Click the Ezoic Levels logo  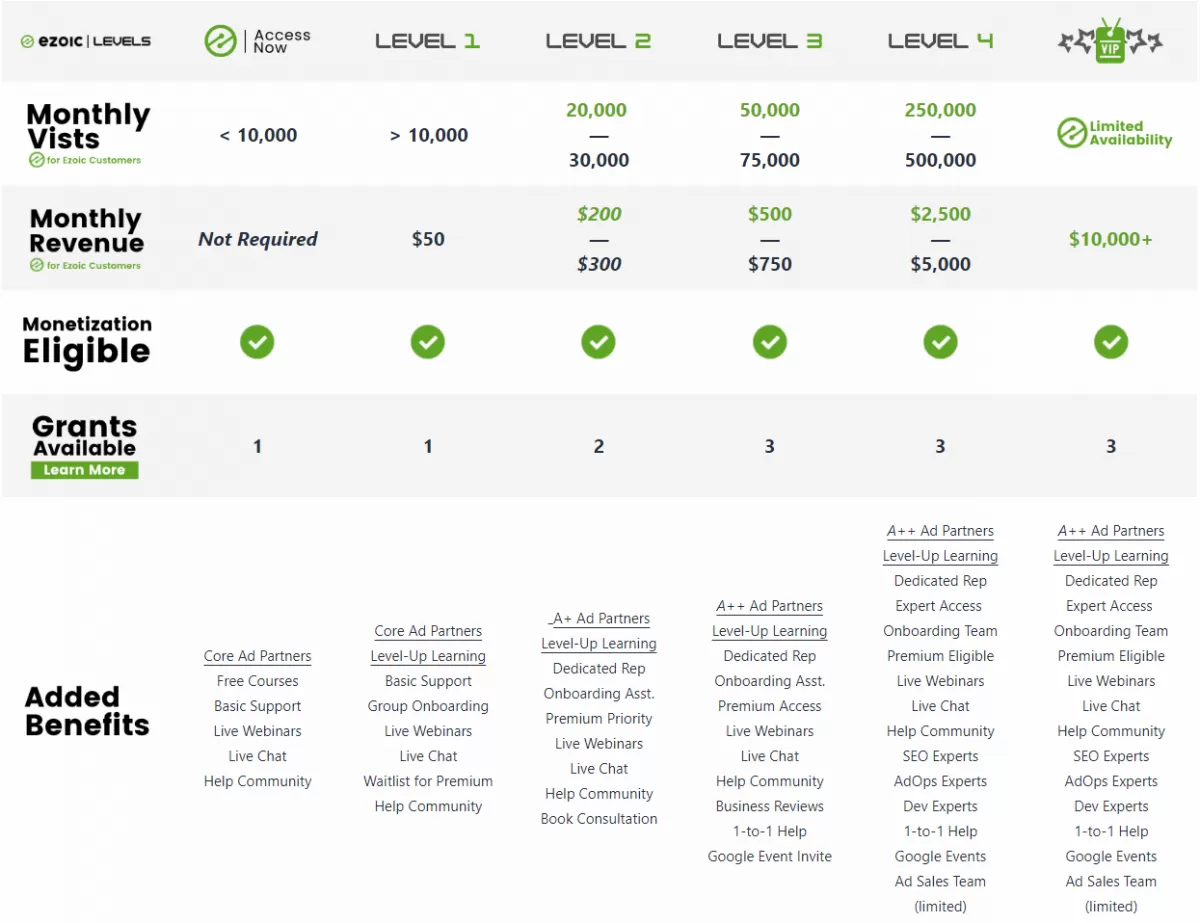pos(86,41)
